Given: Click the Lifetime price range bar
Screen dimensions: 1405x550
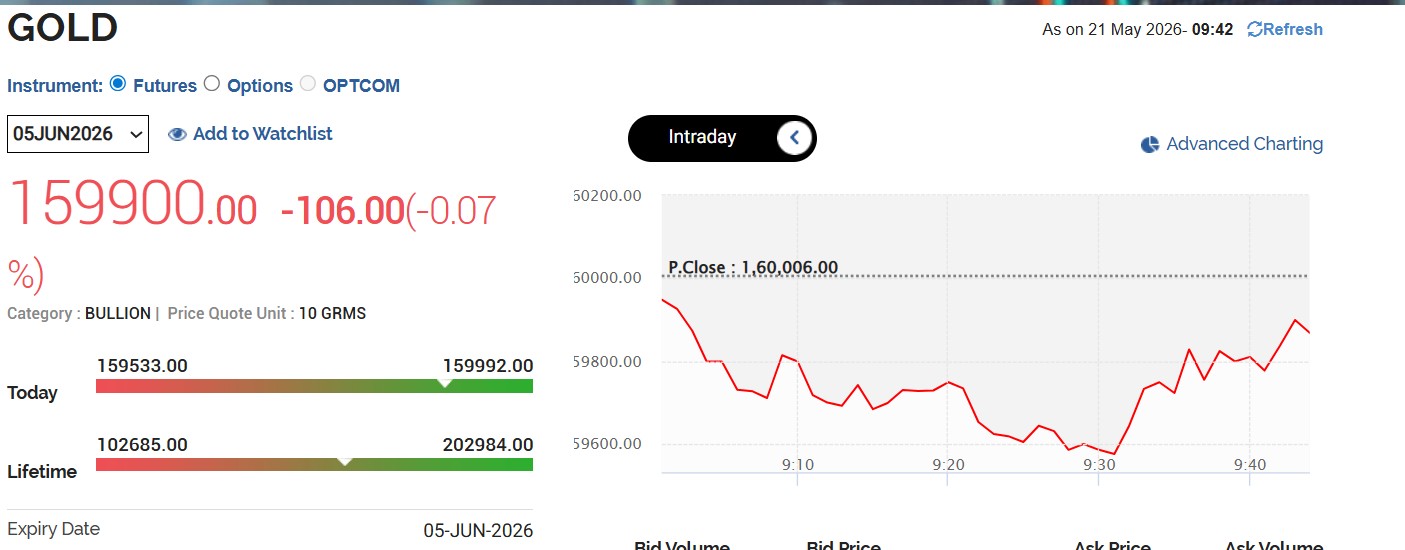Looking at the screenshot, I should [x=314, y=464].
